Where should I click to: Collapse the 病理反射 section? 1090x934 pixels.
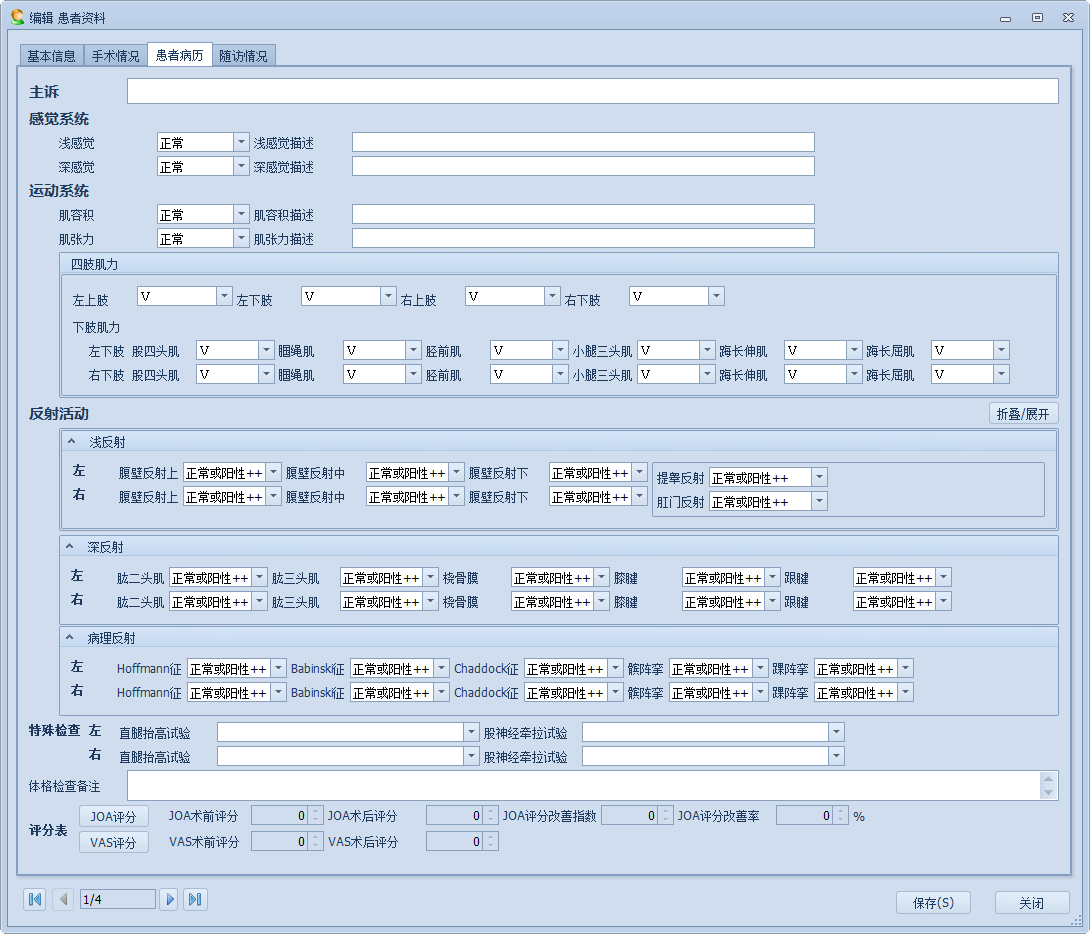70,637
